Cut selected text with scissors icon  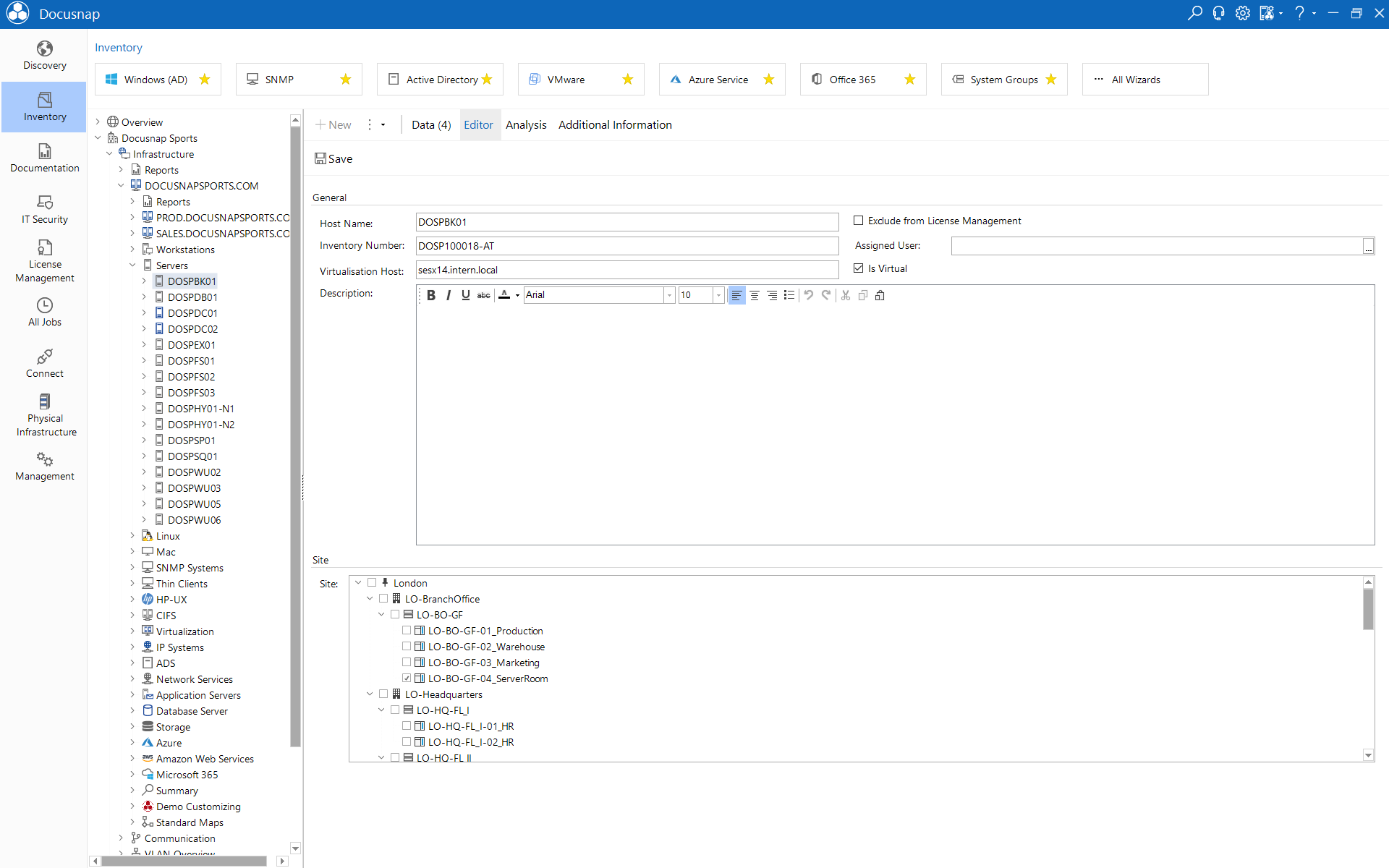tap(846, 295)
